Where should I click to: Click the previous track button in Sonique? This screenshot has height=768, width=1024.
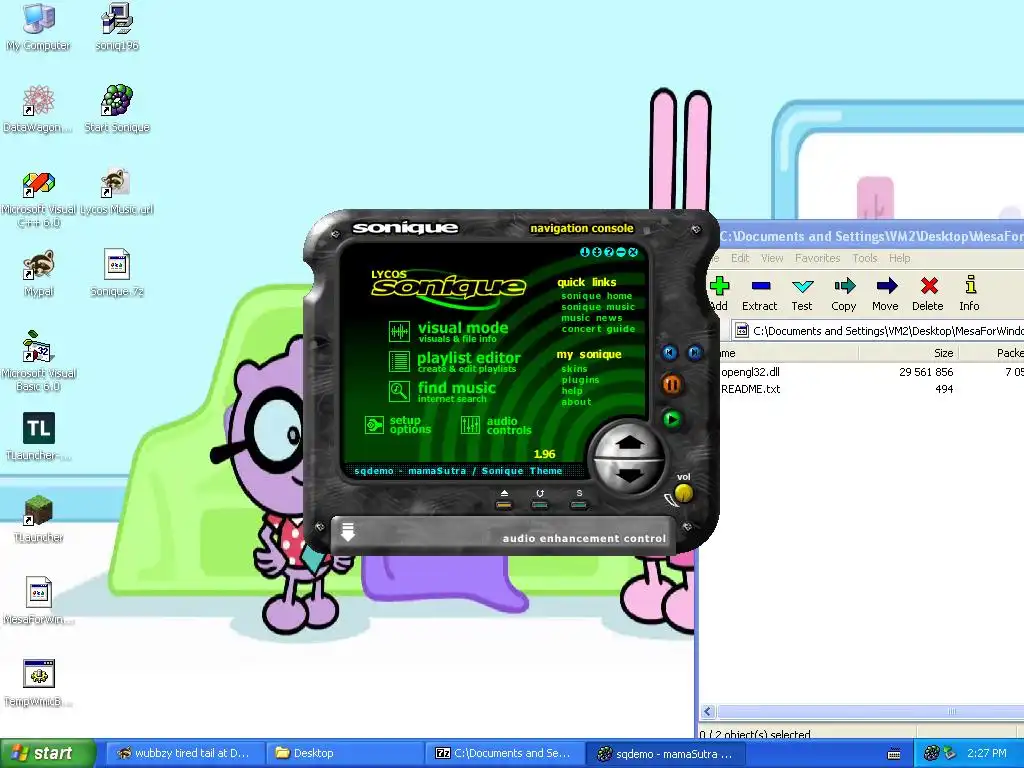coord(669,353)
